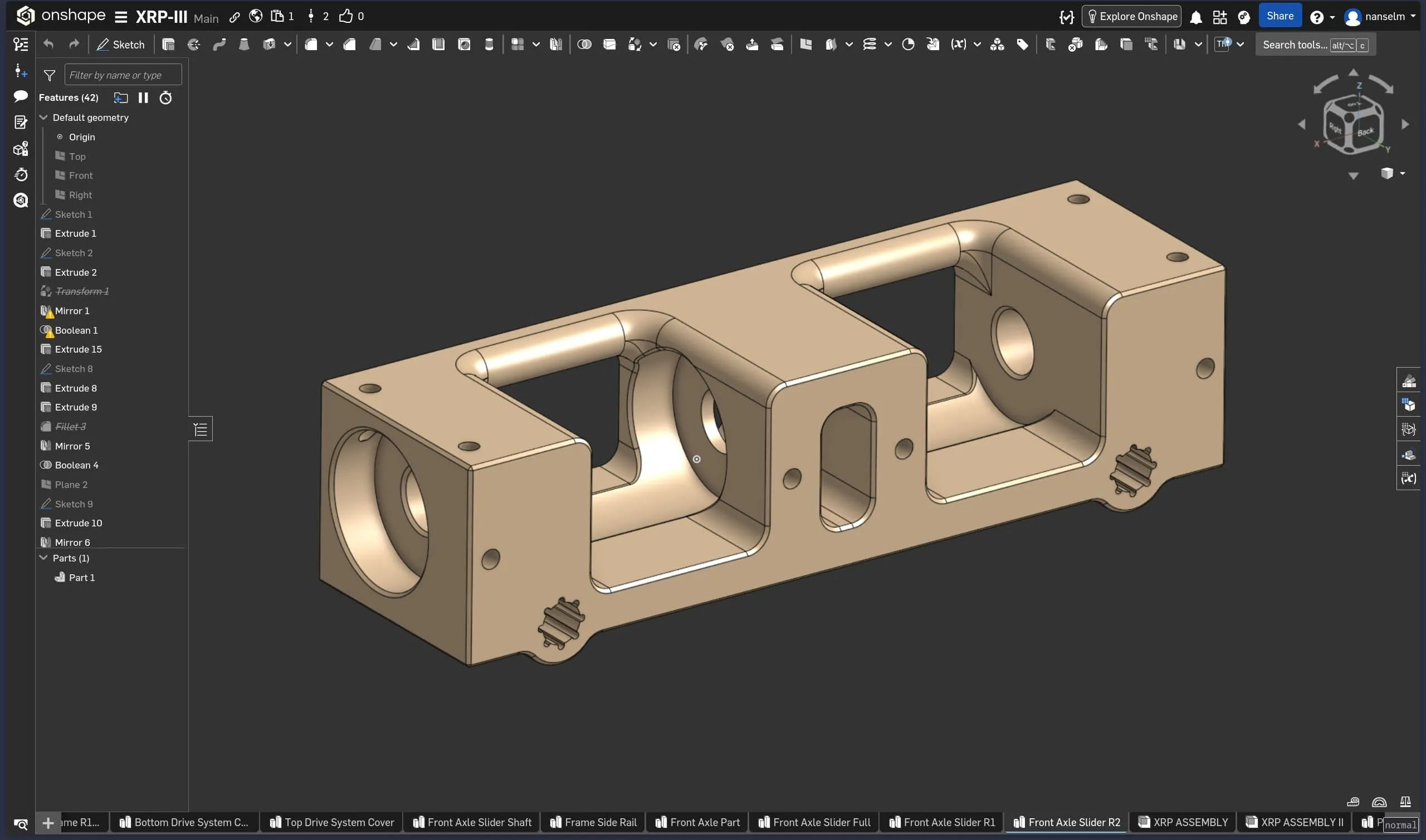This screenshot has width=1426, height=840.
Task: Open notifications bell
Action: pyautogui.click(x=1196, y=17)
